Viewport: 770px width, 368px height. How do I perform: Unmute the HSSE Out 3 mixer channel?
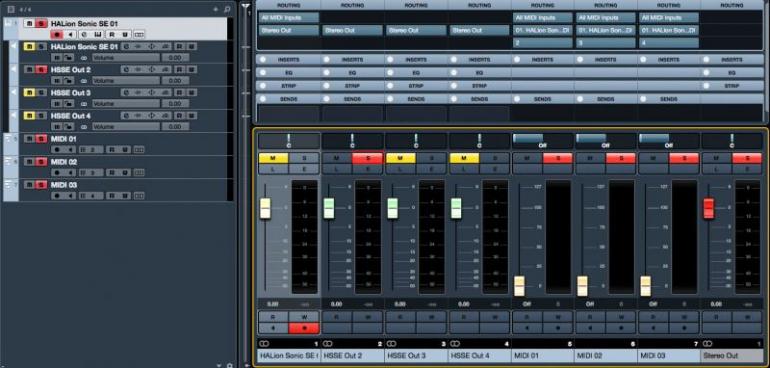(401, 158)
